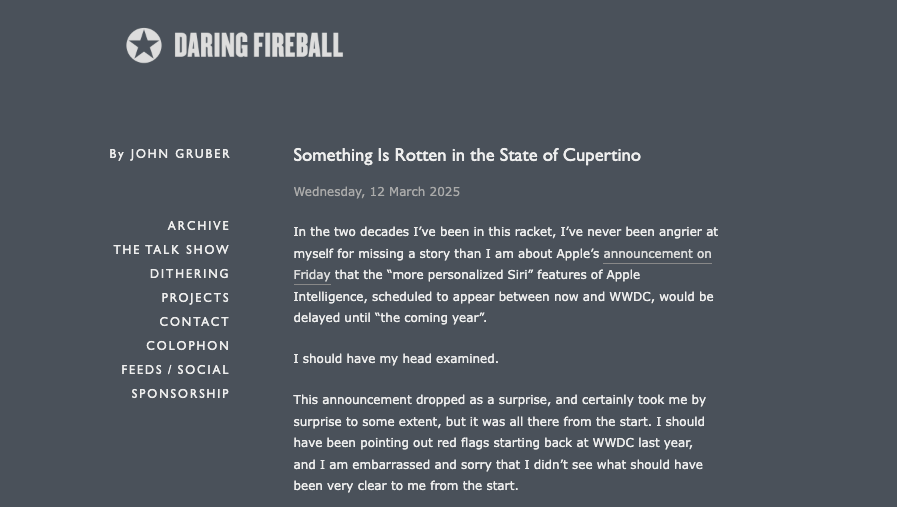Click the text 'the coming year'
The width and height of the screenshot is (897, 507).
pos(430,318)
